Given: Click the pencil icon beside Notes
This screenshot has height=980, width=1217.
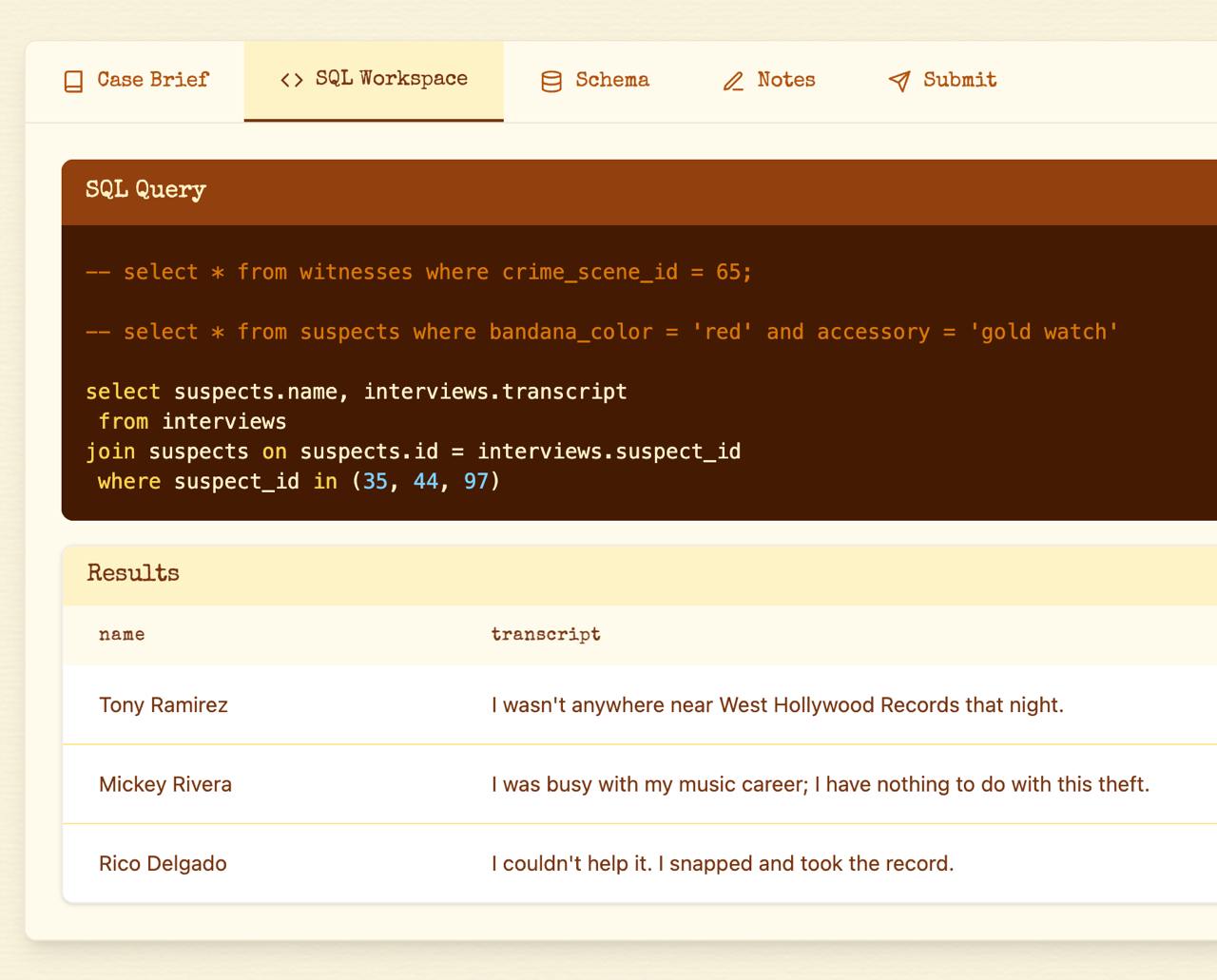Looking at the screenshot, I should tap(733, 82).
